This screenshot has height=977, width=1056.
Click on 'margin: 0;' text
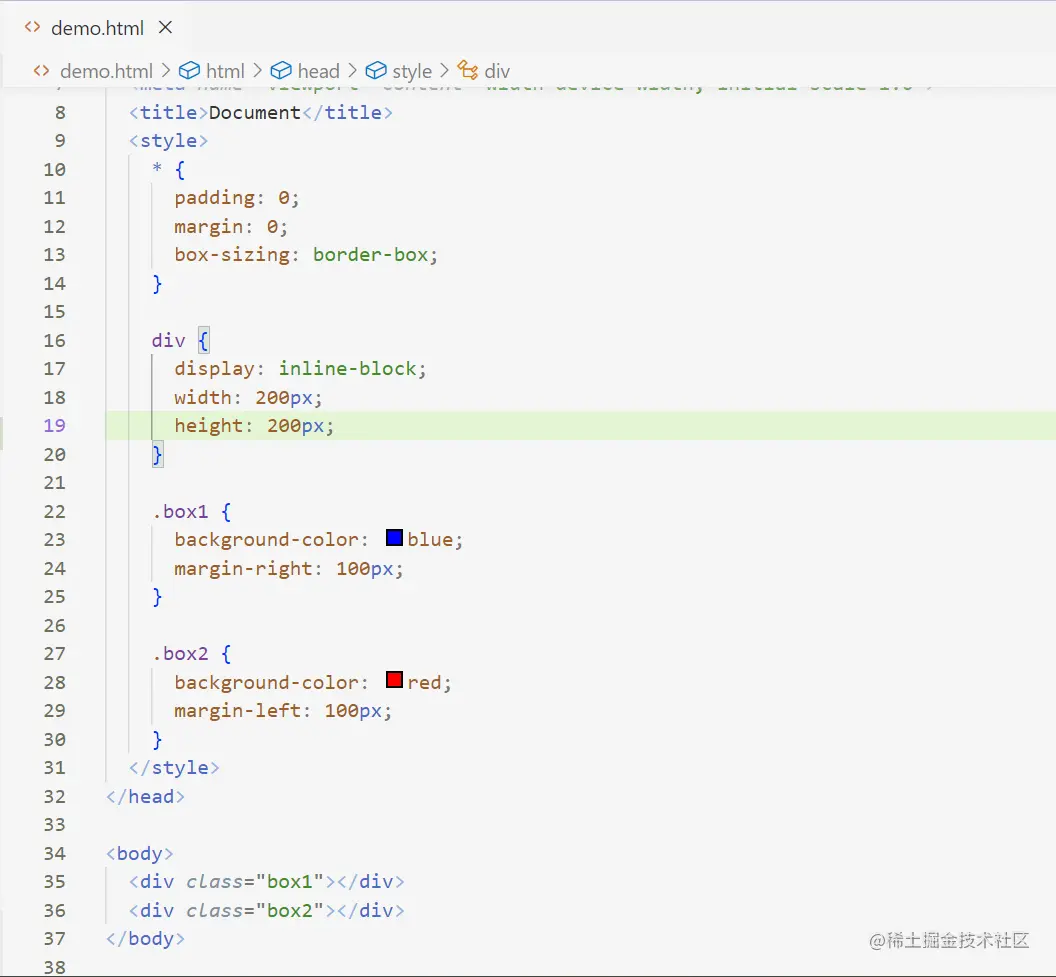tap(231, 226)
